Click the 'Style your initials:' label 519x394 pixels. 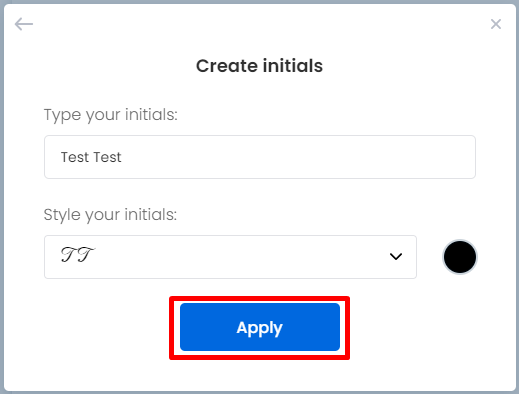click(110, 215)
